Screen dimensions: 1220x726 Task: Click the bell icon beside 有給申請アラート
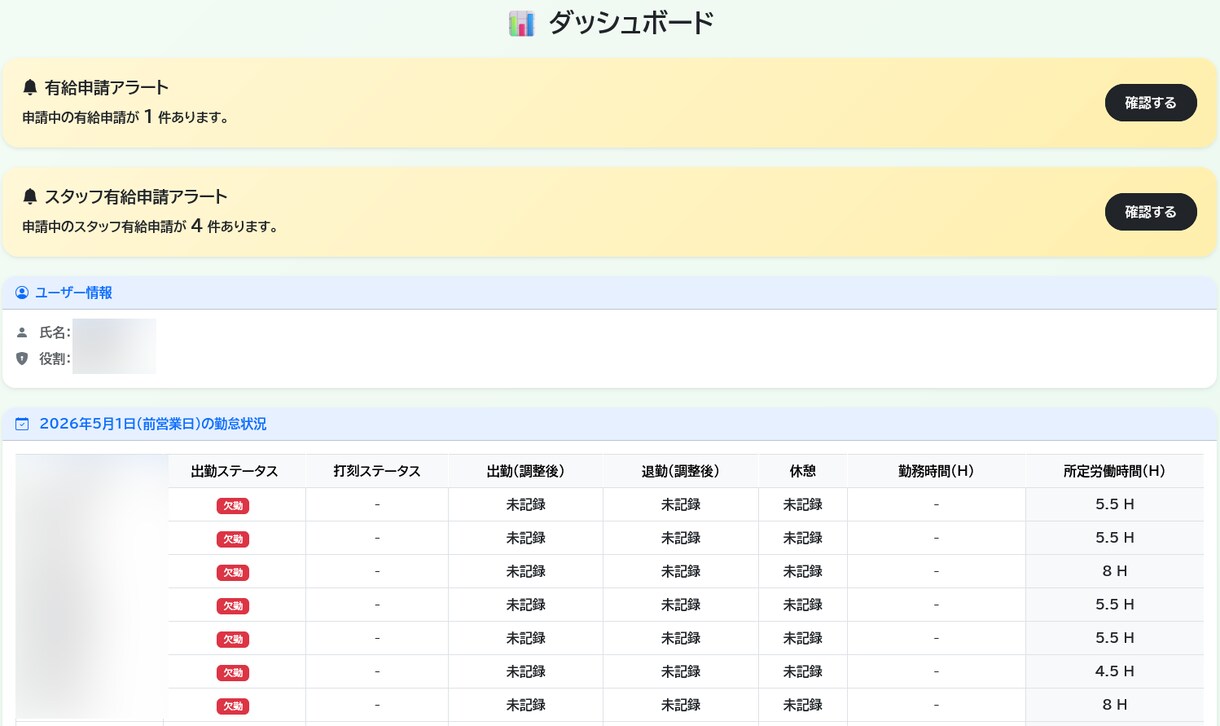pyautogui.click(x=30, y=87)
